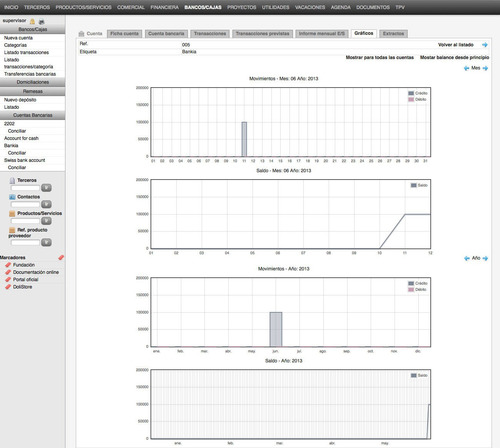The image size is (500, 448).
Task: Click Mostrar para todas las cuentas
Action: point(379,57)
